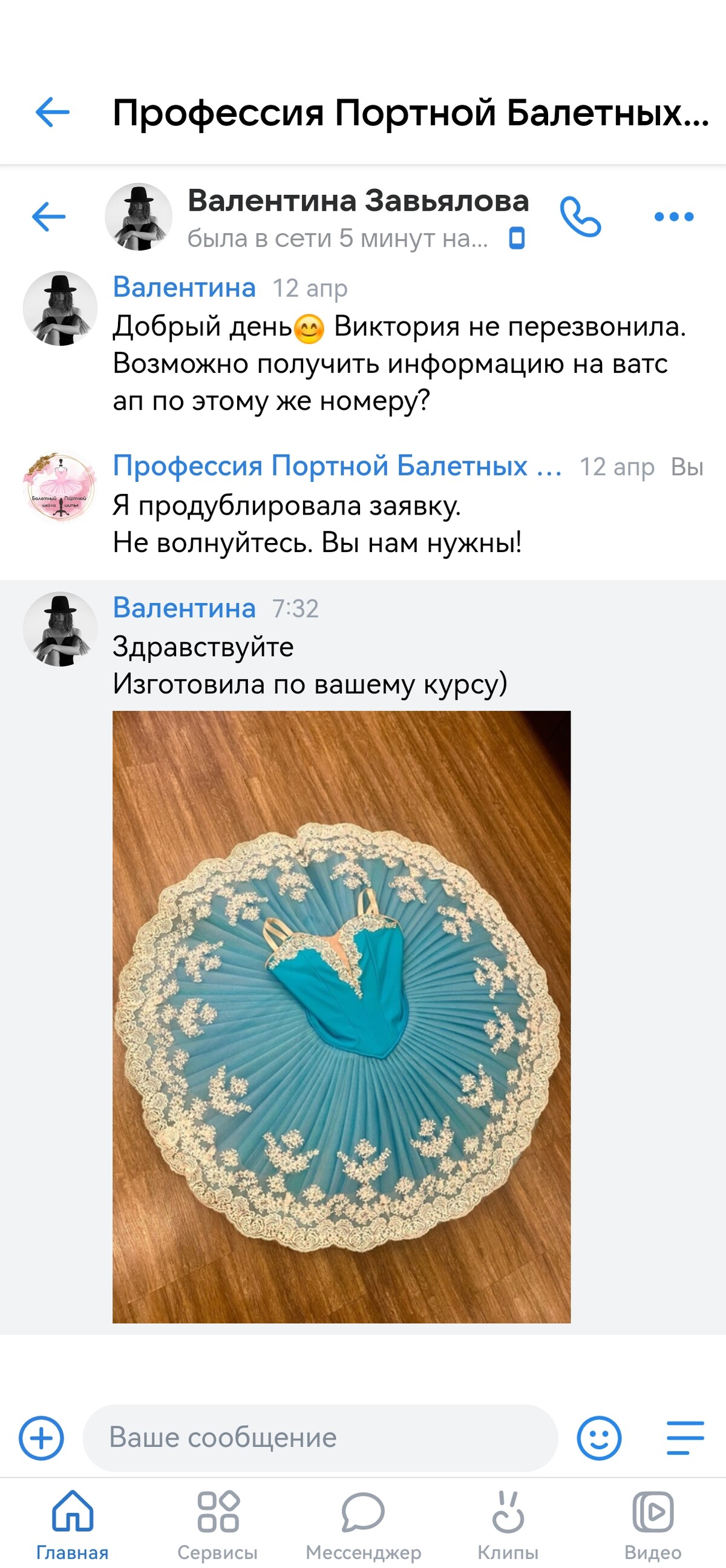This screenshot has width=726, height=1568.
Task: Open the community avatar with pink tutu
Action: point(59,486)
